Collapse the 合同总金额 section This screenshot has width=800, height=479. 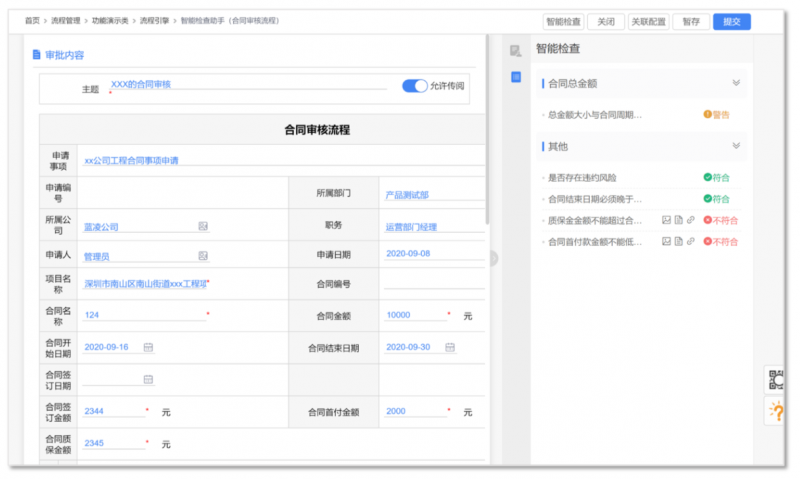(736, 84)
